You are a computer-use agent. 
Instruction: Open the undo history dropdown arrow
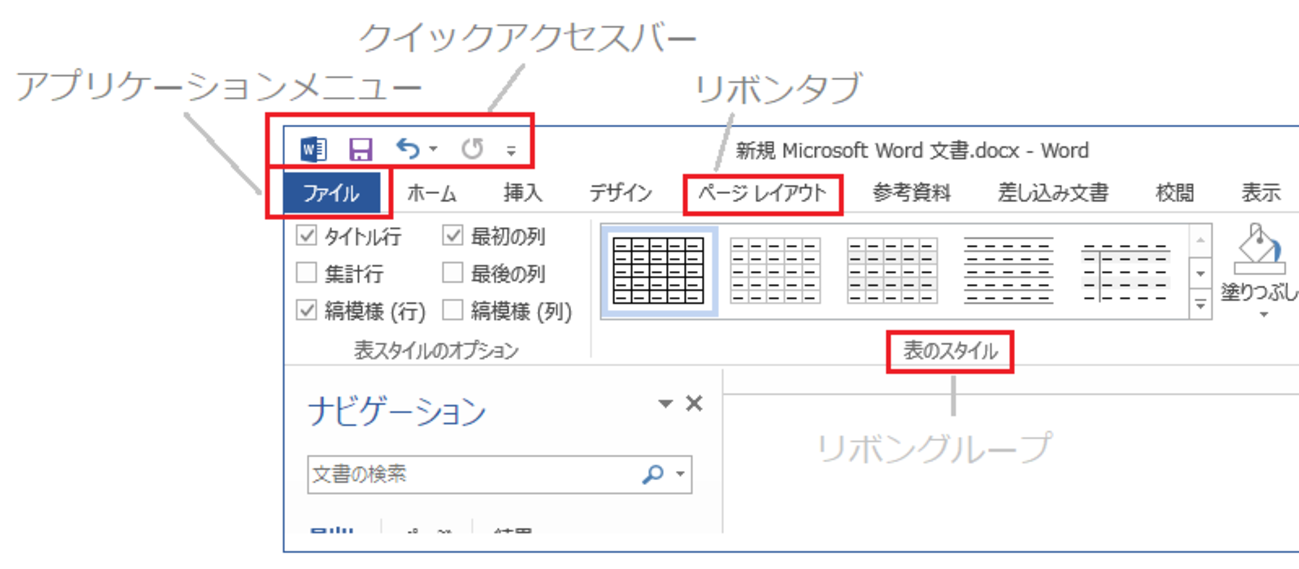pos(433,151)
